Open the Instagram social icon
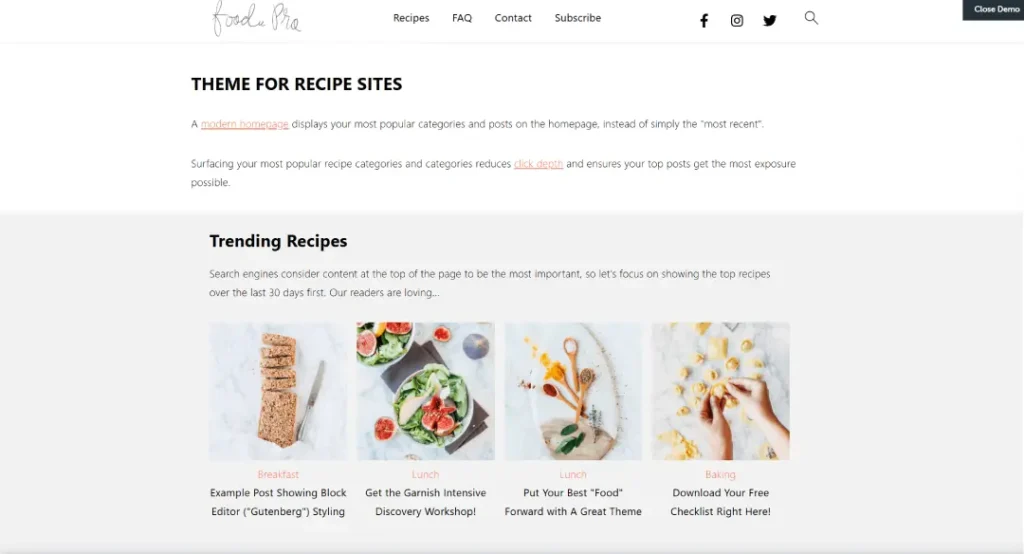Viewport: 1024px width, 554px height. pos(737,21)
